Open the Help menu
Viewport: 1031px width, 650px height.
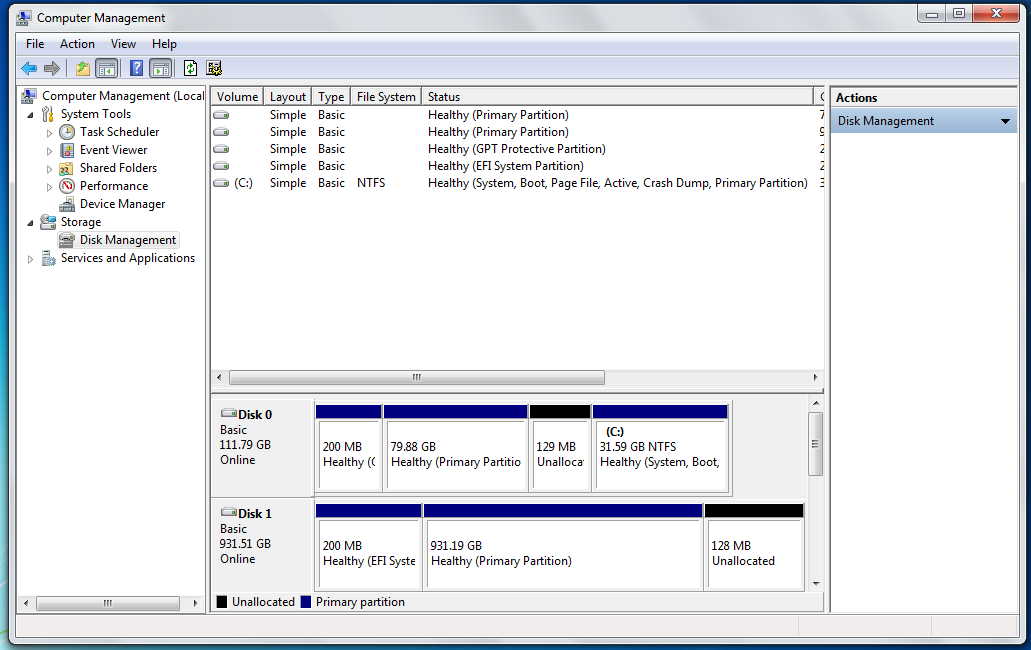pos(164,44)
